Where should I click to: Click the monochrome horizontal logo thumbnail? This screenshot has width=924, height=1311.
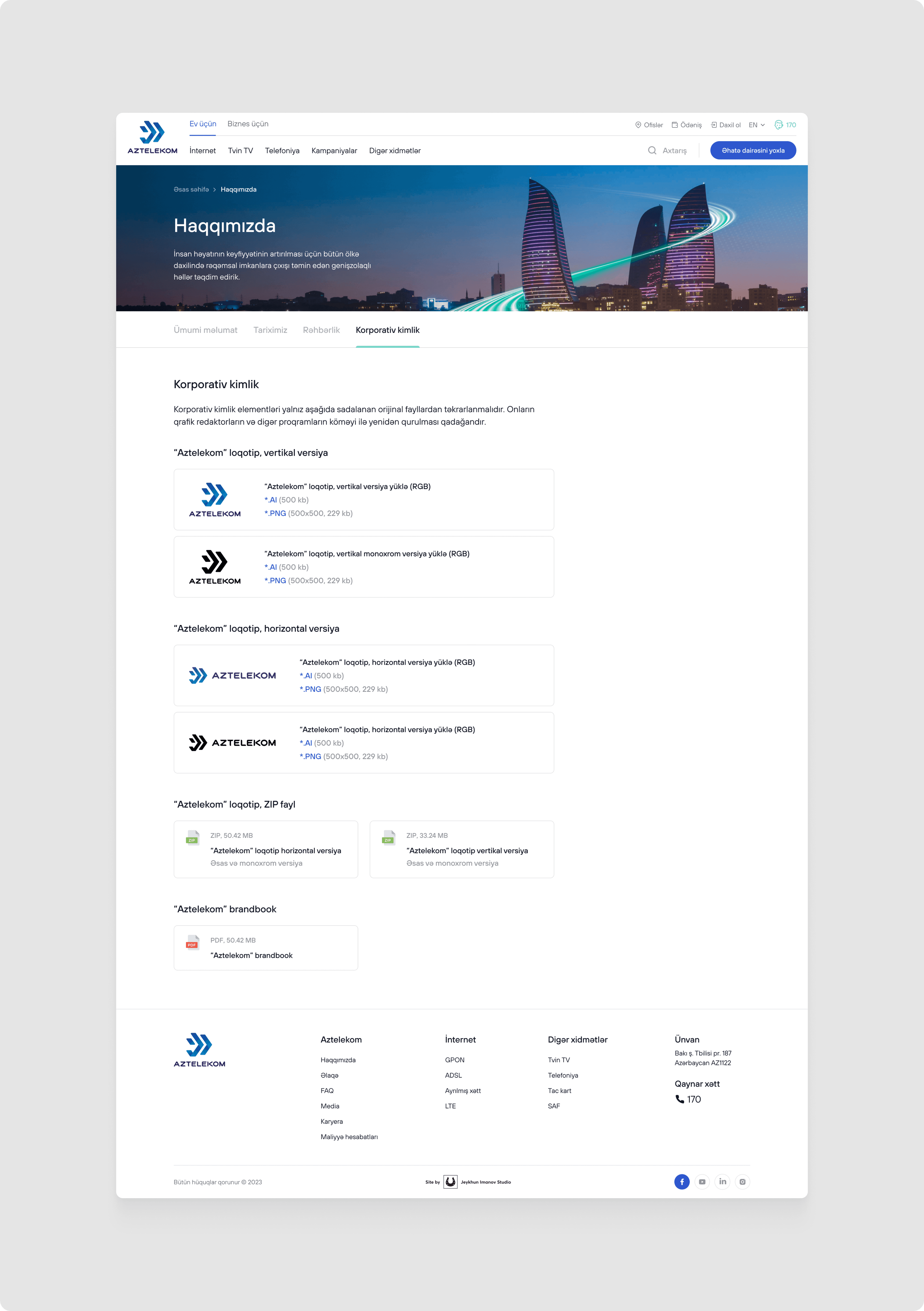tap(232, 743)
